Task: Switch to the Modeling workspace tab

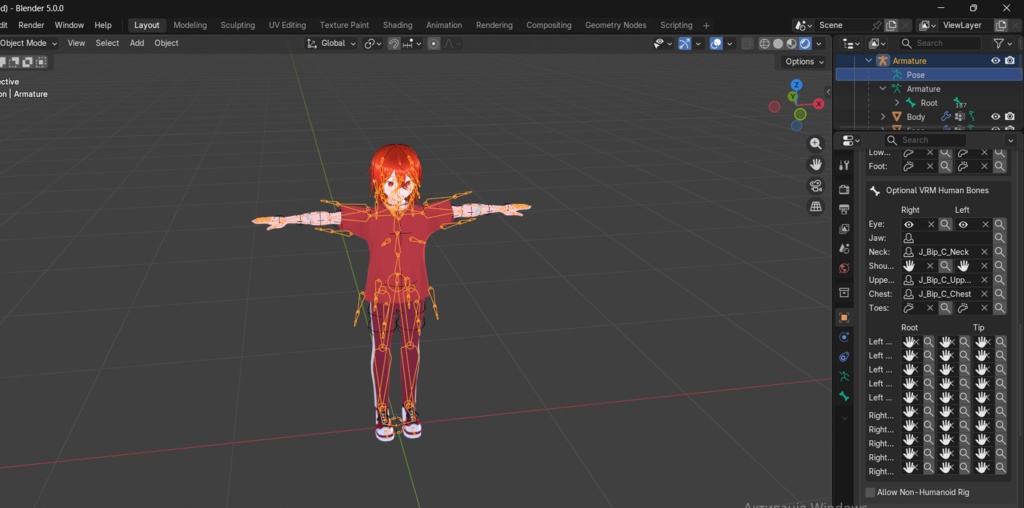Action: point(190,25)
